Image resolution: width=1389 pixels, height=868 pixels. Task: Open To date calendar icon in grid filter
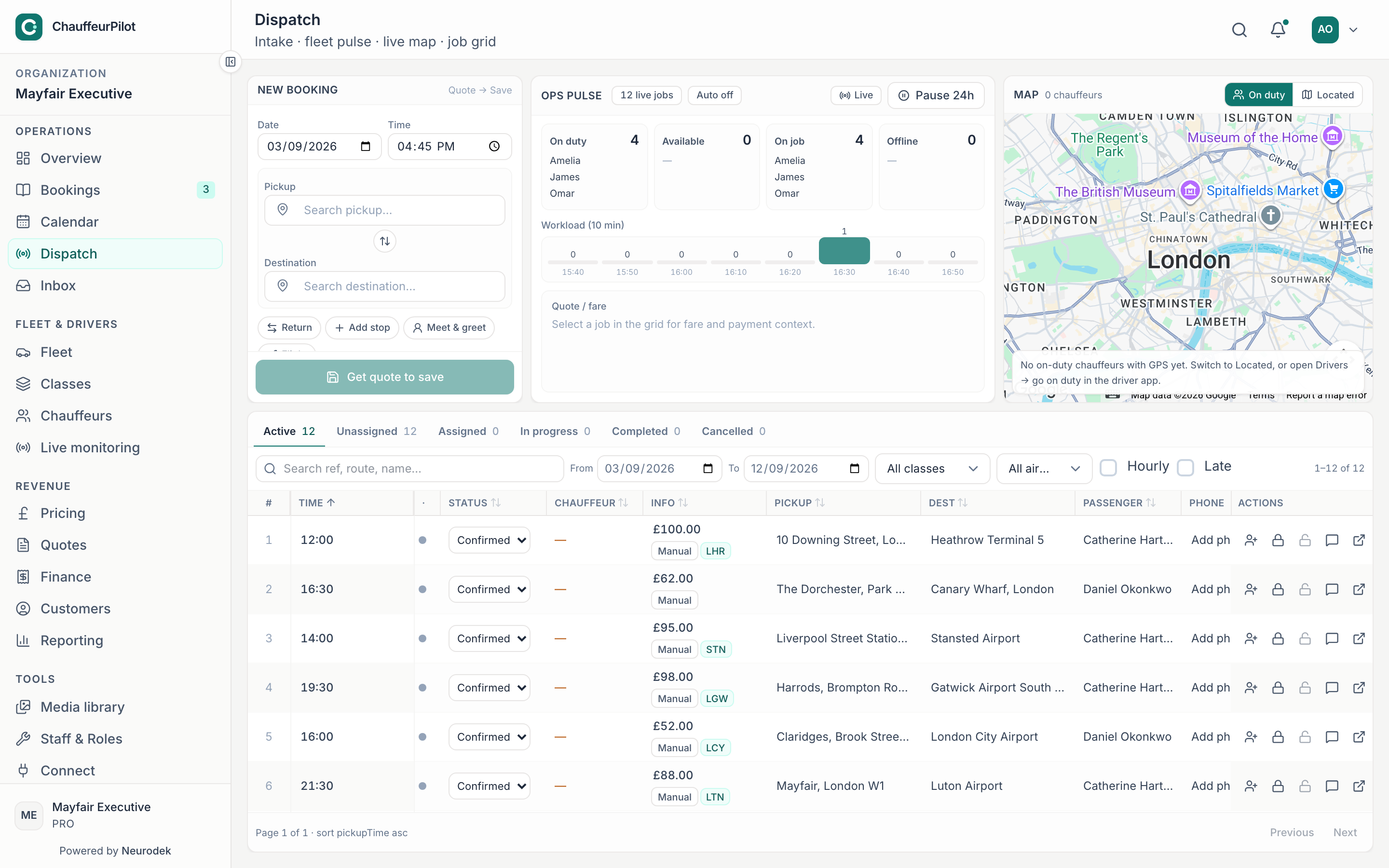854,468
